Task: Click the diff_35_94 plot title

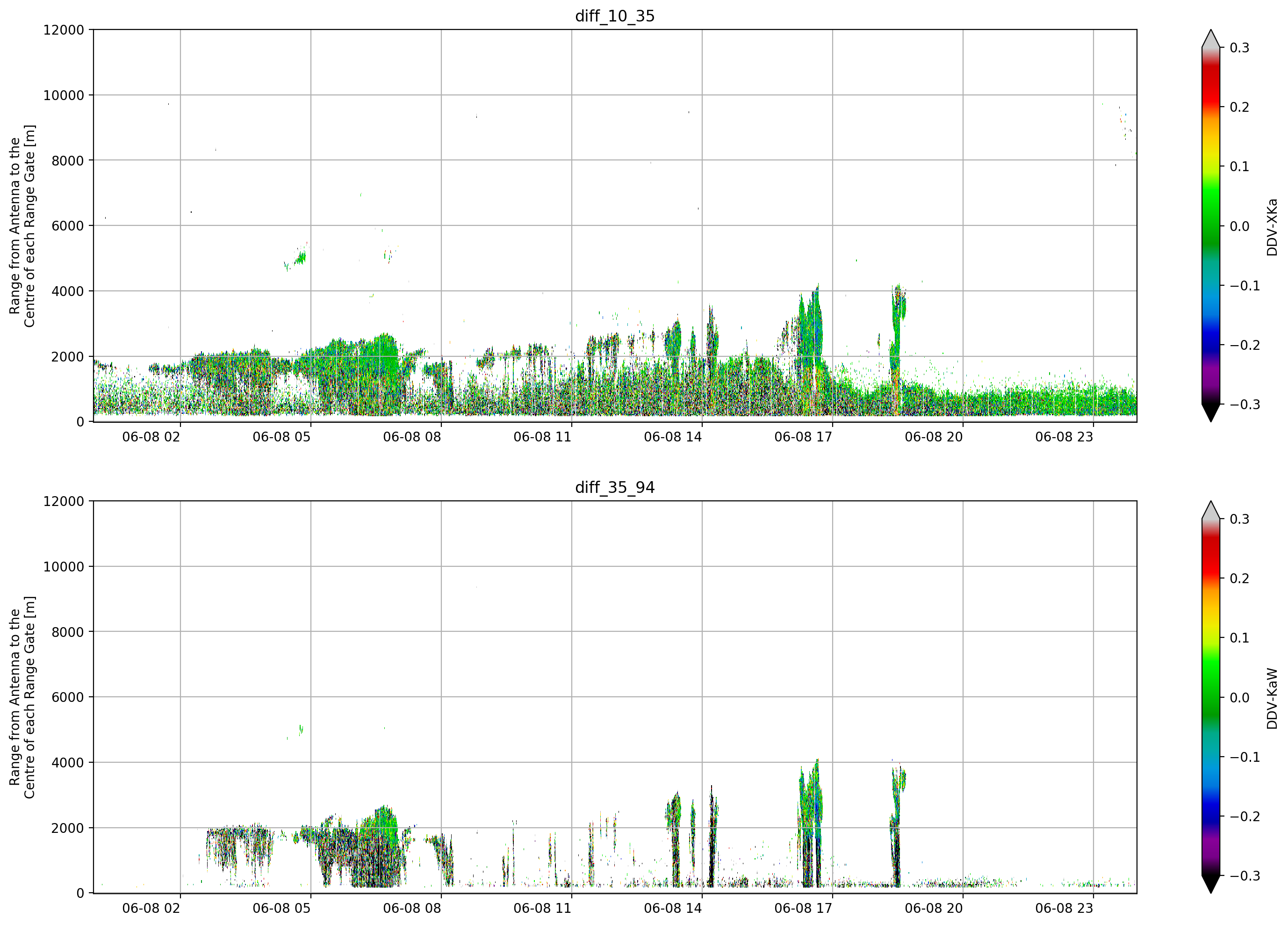Action: point(615,487)
